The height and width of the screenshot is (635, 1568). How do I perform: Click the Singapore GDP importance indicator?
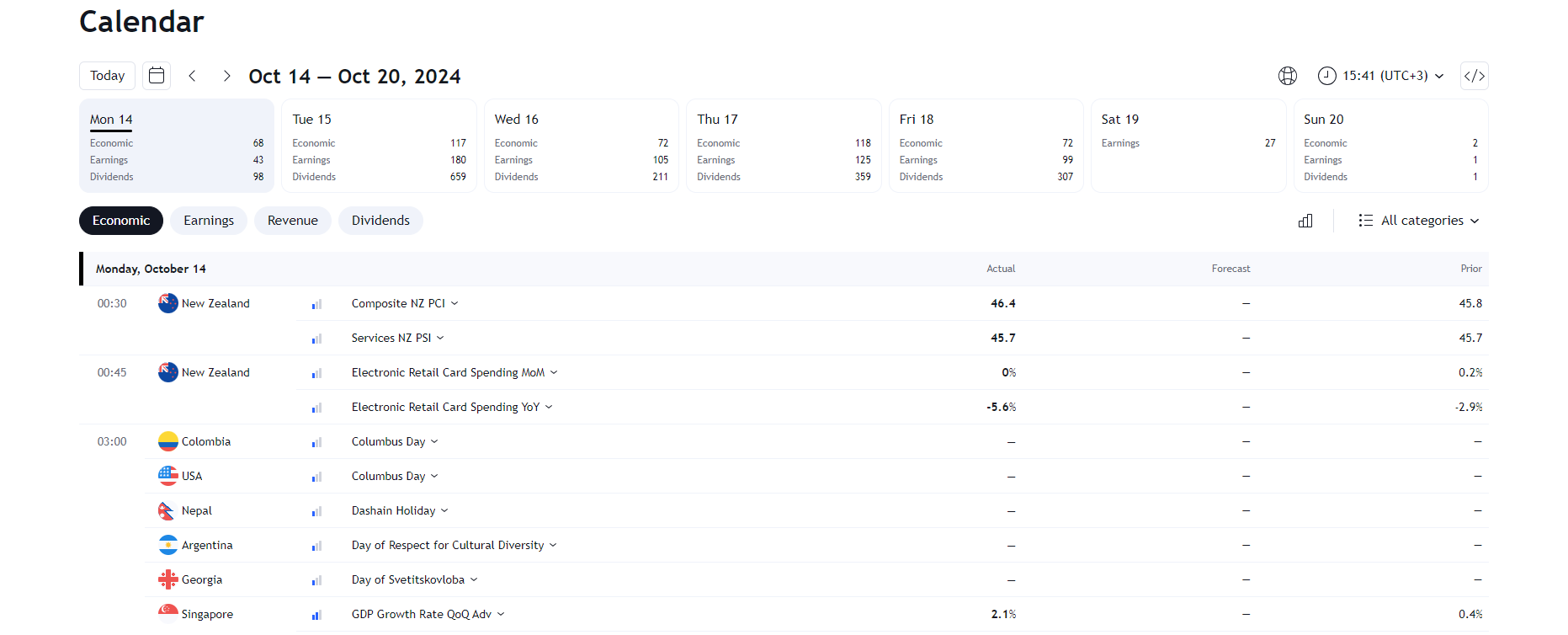[x=316, y=615]
